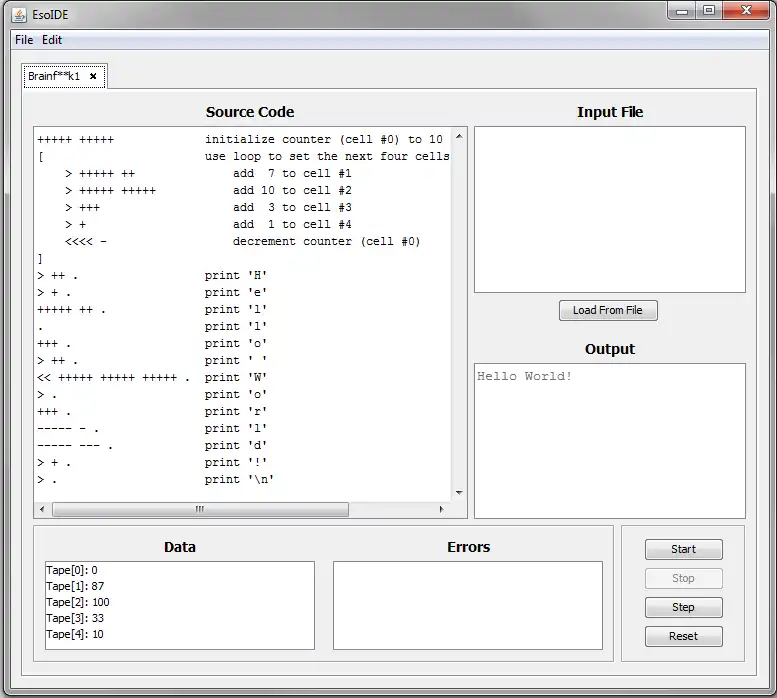Image resolution: width=777 pixels, height=698 pixels.
Task: Click the 'print 'W'' code line
Action: pyautogui.click(x=236, y=377)
